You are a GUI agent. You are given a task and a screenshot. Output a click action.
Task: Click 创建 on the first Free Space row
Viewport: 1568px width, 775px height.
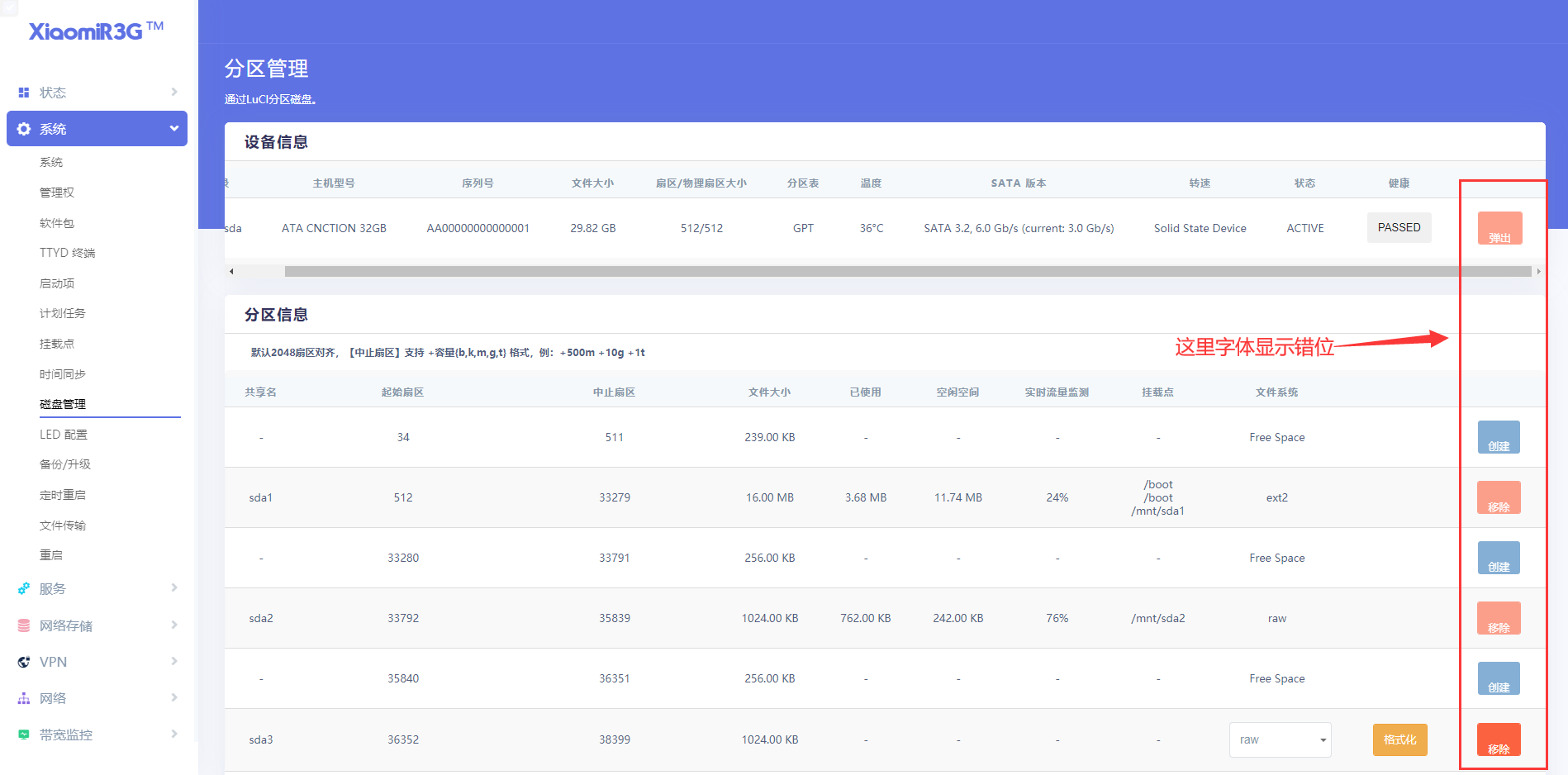1498,437
